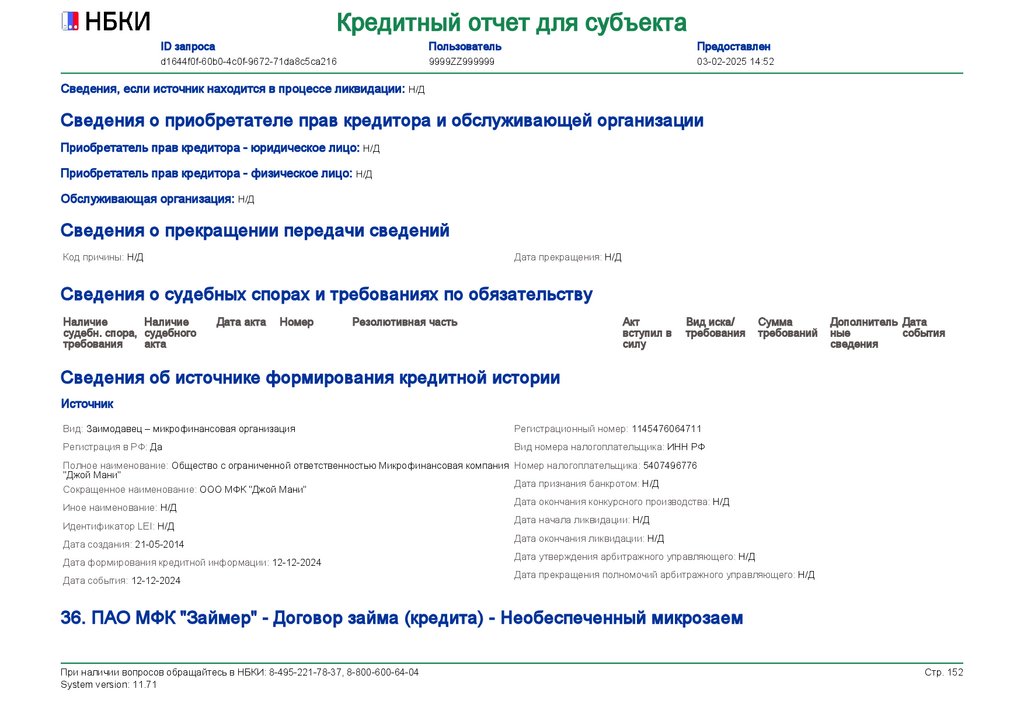Screen dimensions: 1024x724
Task: Click 'Приобретатель прав кредитора - юридическое лицо'
Action: 210,148
